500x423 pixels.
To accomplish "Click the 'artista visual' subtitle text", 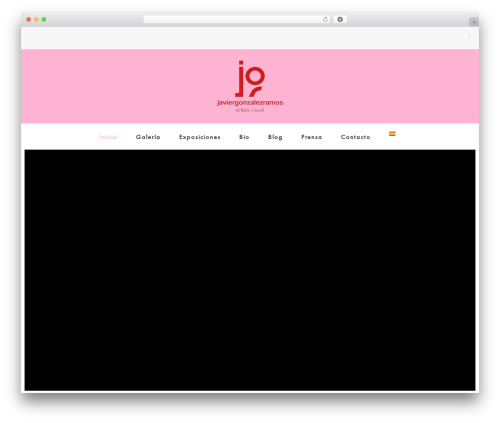I will point(250,110).
